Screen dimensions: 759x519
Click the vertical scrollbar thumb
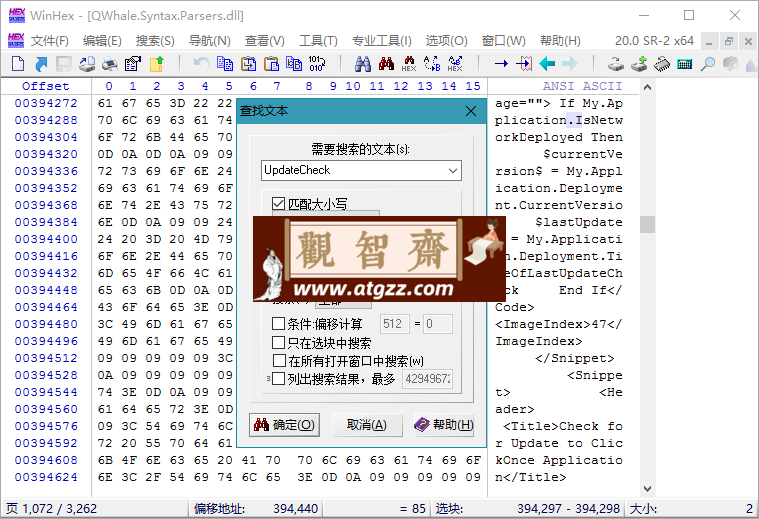[647, 224]
